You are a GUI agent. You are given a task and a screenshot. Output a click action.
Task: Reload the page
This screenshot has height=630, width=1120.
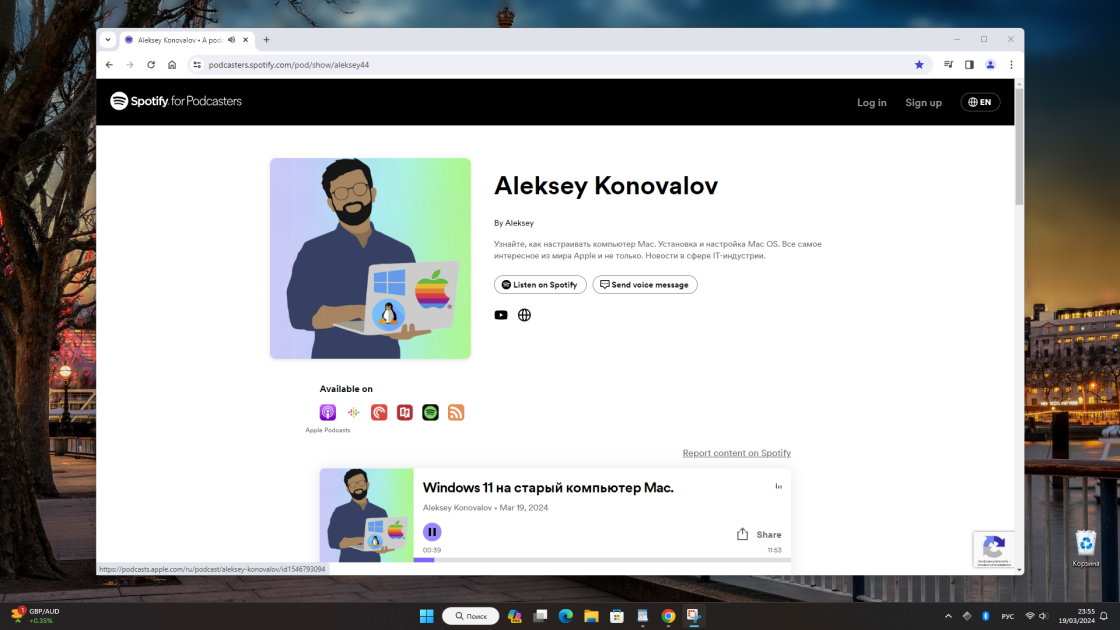coord(151,65)
